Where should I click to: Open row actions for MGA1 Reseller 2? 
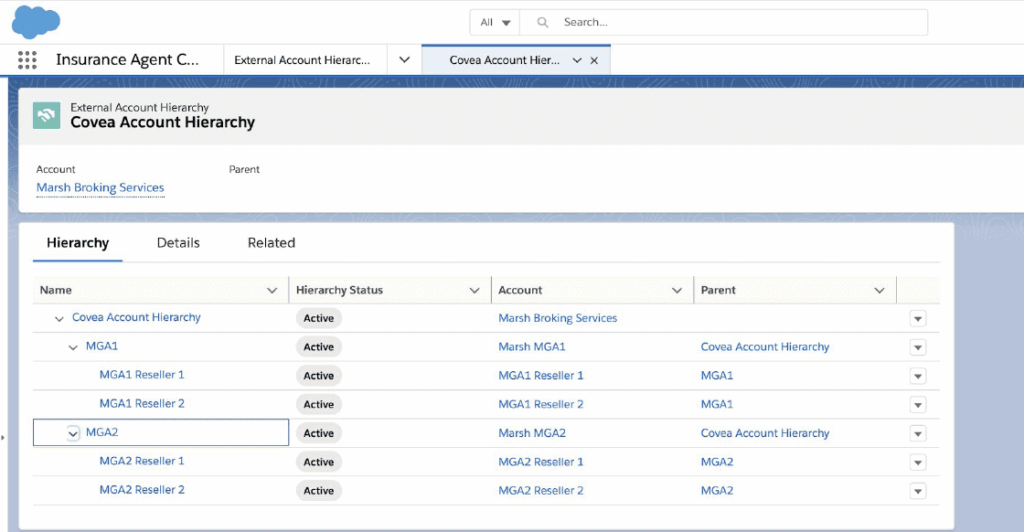click(918, 405)
